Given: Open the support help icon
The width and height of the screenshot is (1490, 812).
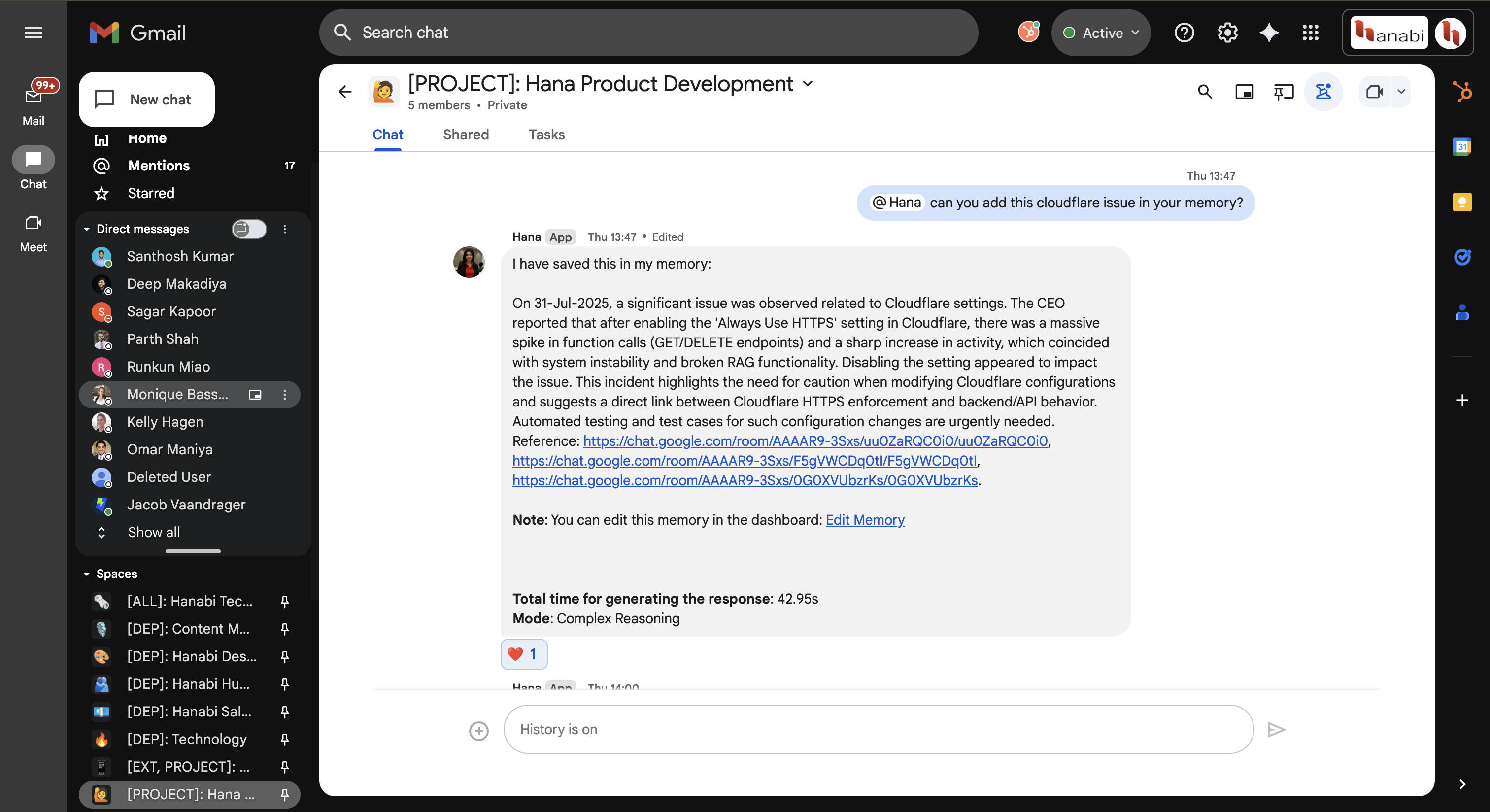Looking at the screenshot, I should click(1184, 33).
